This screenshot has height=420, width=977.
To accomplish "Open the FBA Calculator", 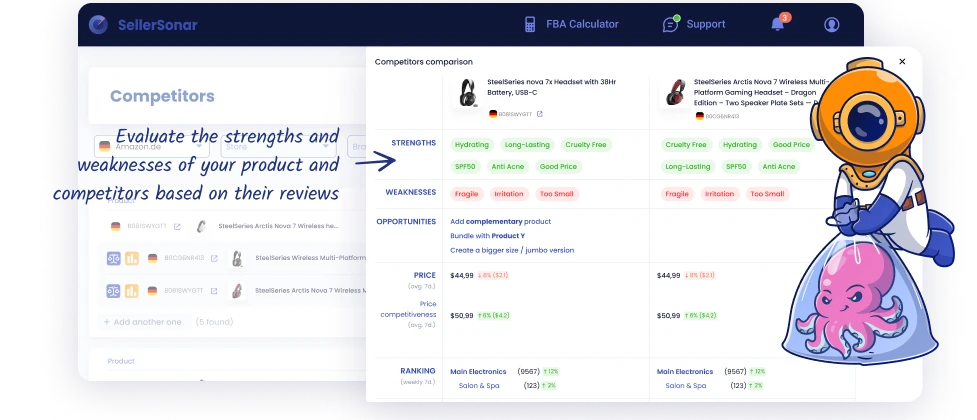I will [571, 24].
